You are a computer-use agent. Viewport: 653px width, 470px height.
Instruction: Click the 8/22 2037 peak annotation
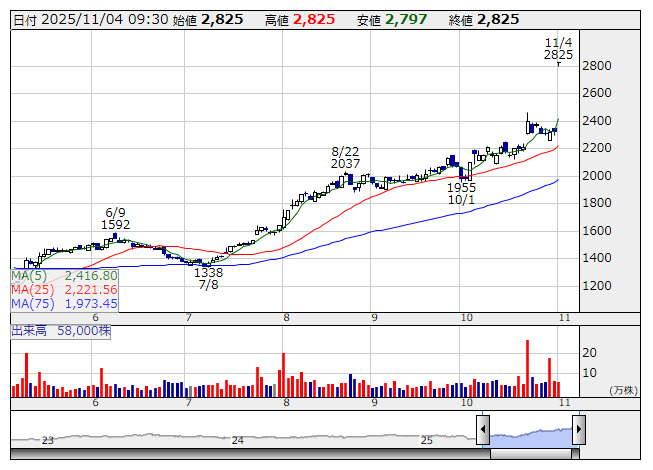(x=345, y=157)
